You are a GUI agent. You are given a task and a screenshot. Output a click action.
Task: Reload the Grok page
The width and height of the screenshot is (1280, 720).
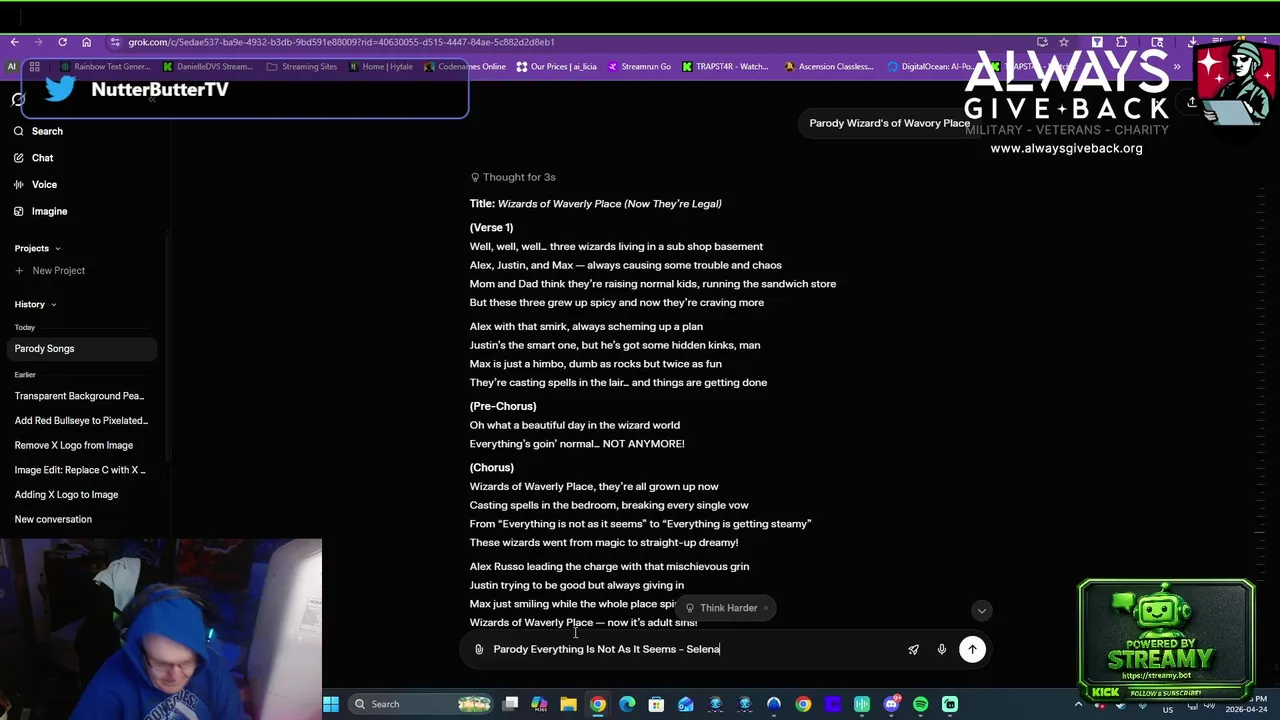(x=62, y=42)
